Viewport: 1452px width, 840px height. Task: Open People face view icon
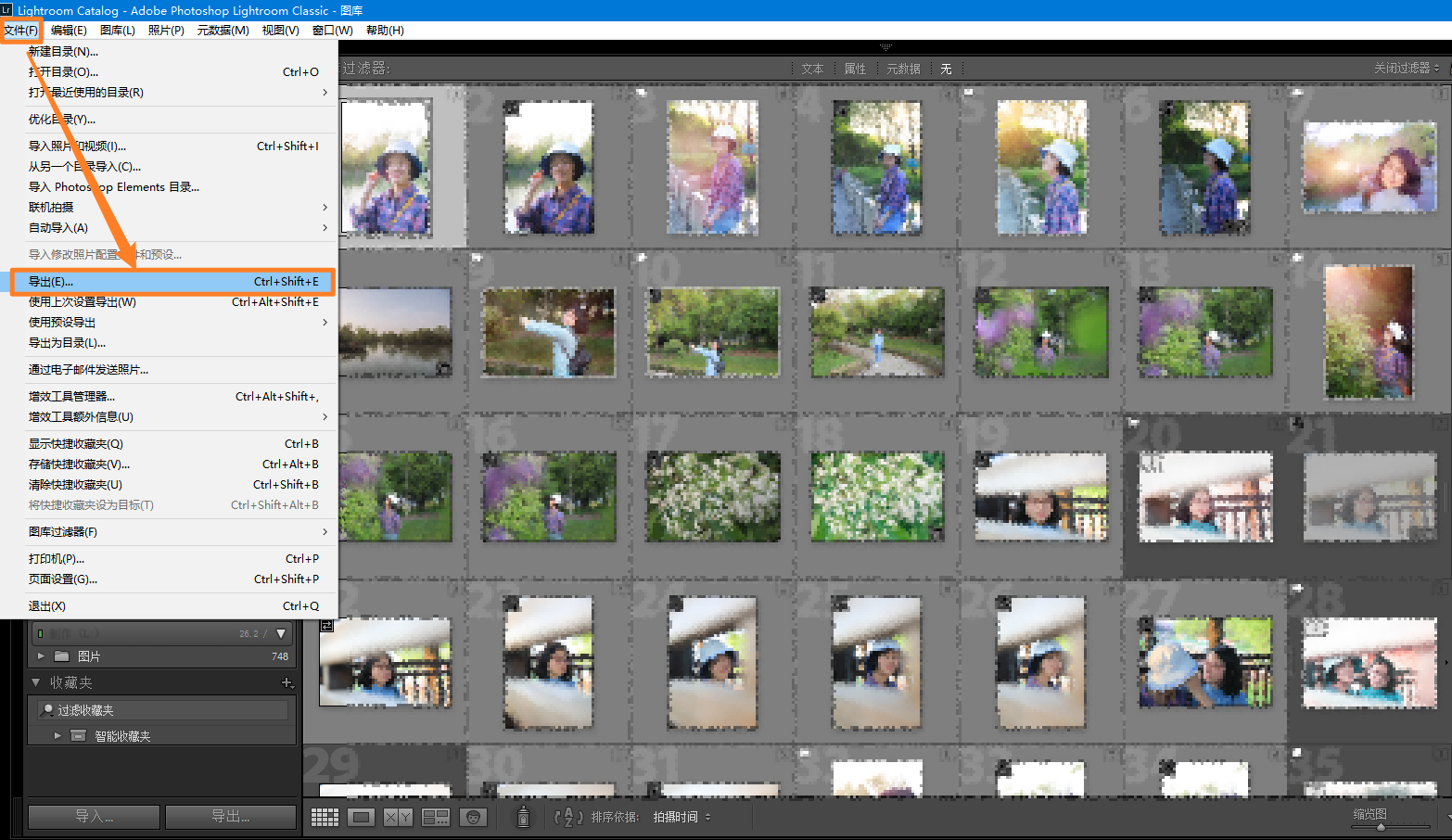click(473, 817)
